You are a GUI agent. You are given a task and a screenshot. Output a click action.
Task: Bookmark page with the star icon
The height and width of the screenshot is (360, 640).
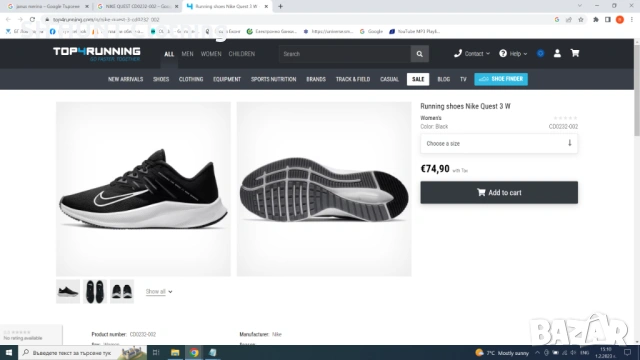[580, 19]
